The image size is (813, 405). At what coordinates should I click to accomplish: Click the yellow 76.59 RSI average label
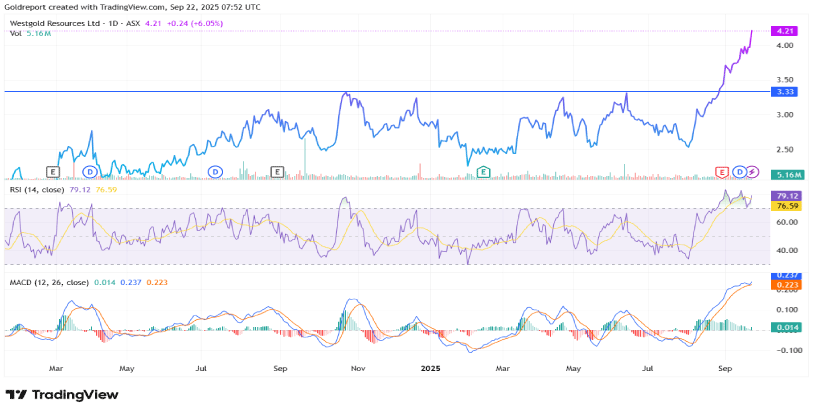(x=784, y=205)
